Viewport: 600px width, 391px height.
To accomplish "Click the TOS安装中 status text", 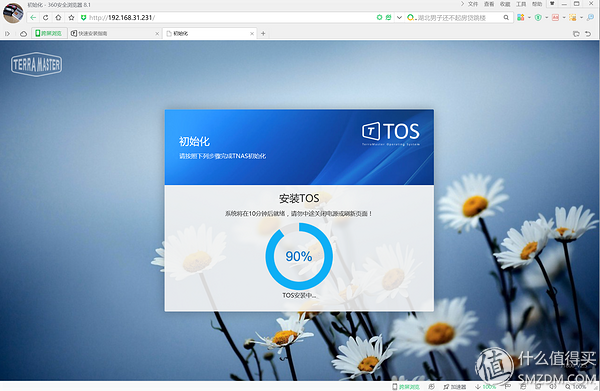I will (299, 295).
